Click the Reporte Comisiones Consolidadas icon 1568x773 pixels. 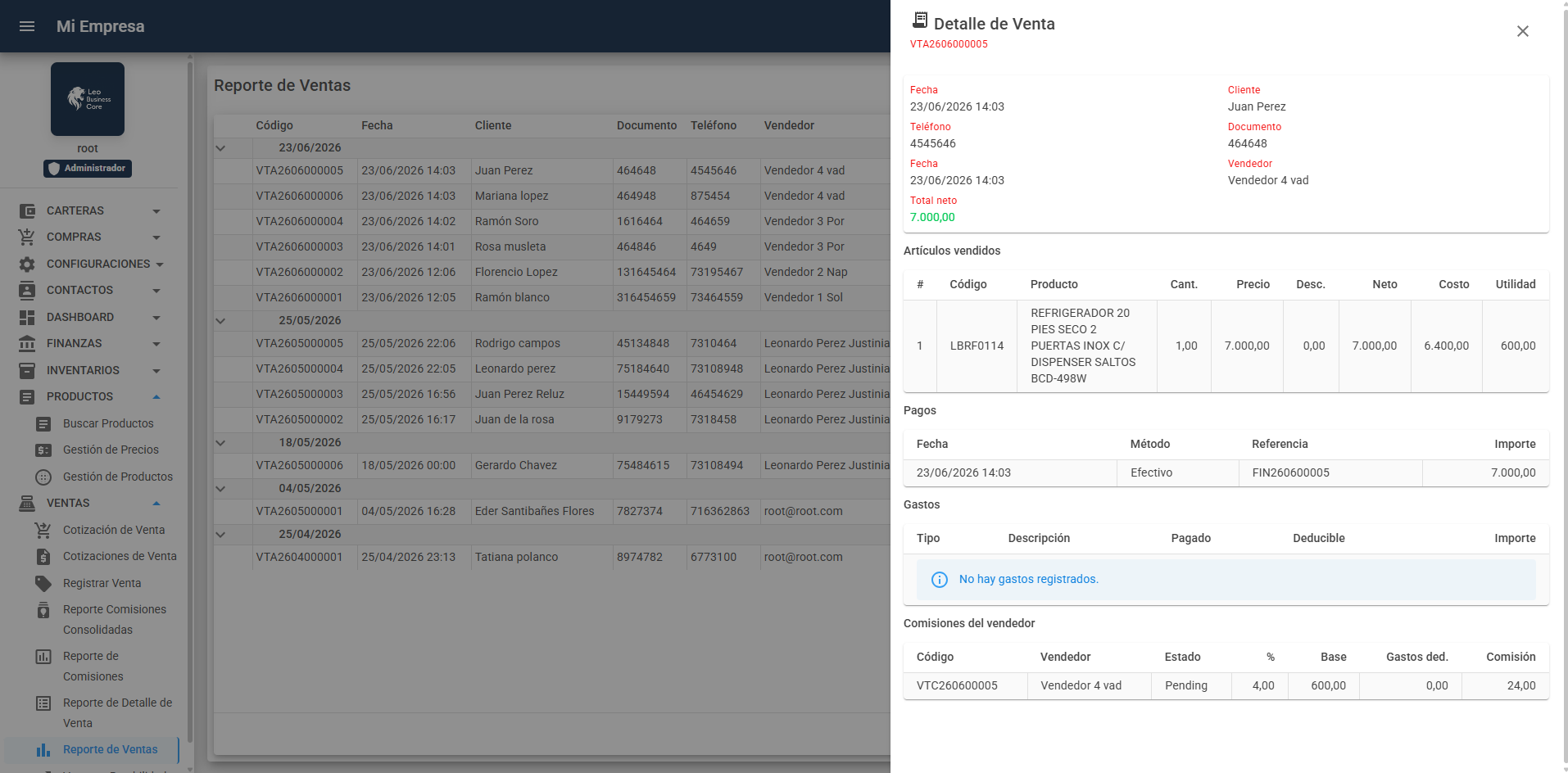(43, 610)
